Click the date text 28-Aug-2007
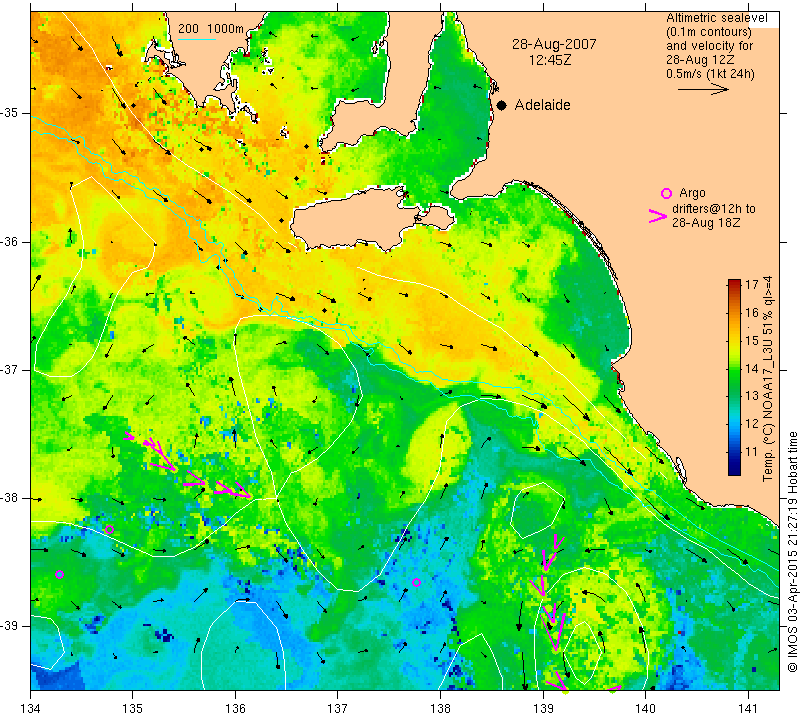Image resolution: width=800 pixels, height=720 pixels. [554, 44]
